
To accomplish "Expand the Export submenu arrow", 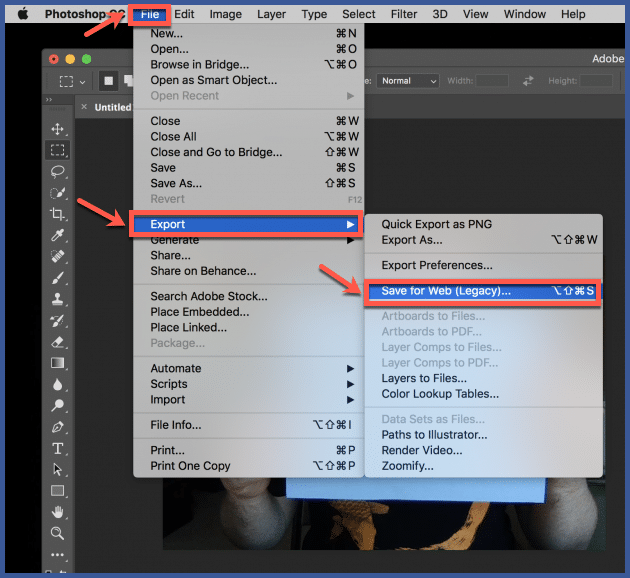I will click(350, 224).
